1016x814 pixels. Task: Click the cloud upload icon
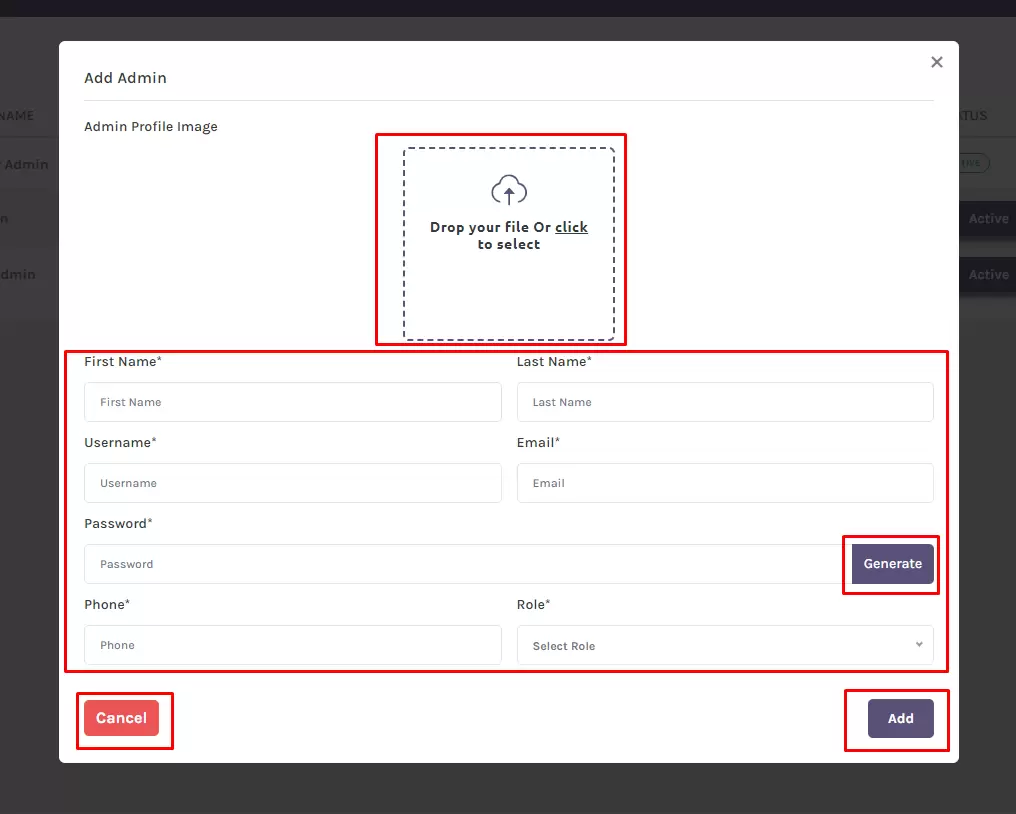[509, 190]
